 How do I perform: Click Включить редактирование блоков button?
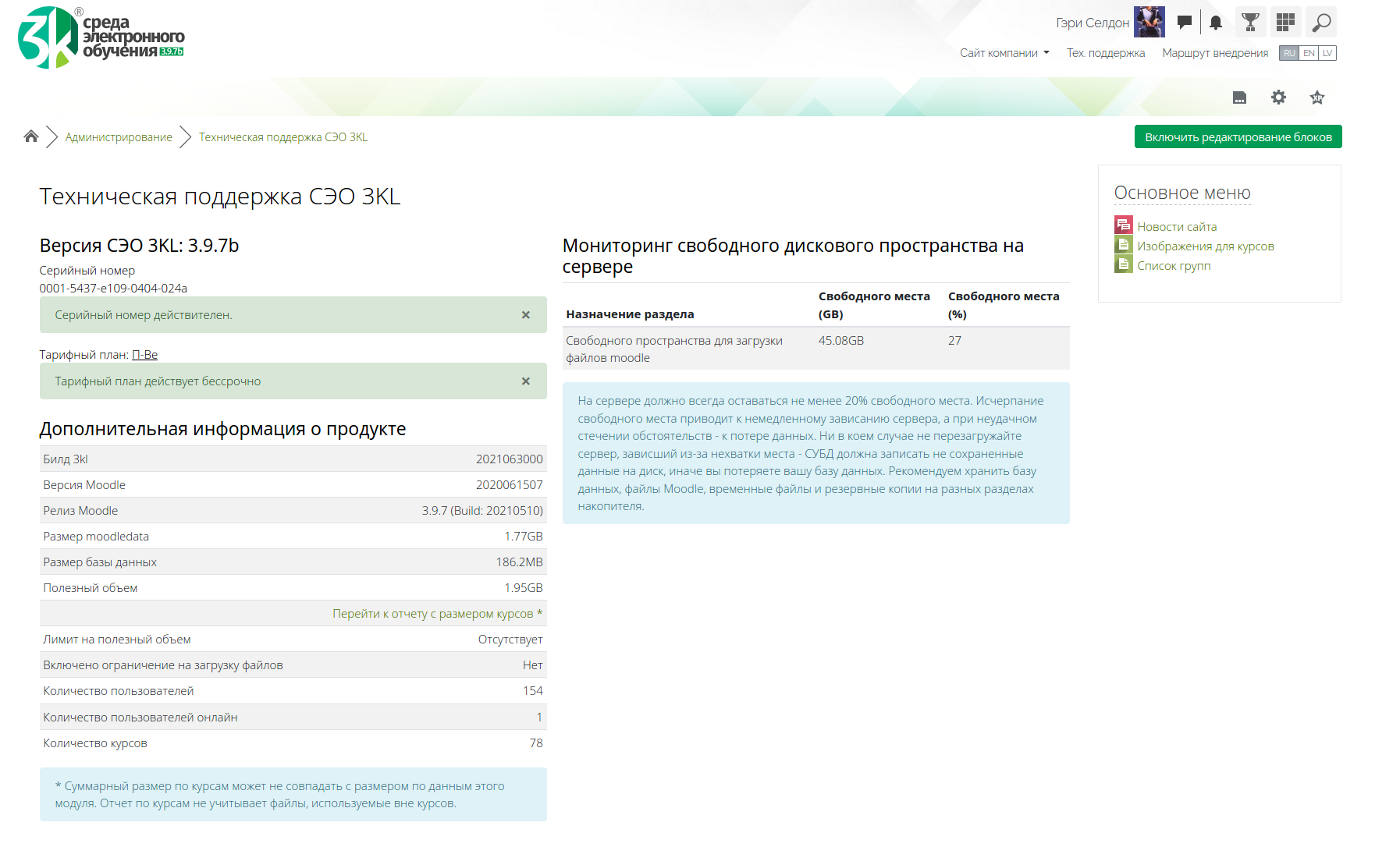pyautogui.click(x=1238, y=137)
